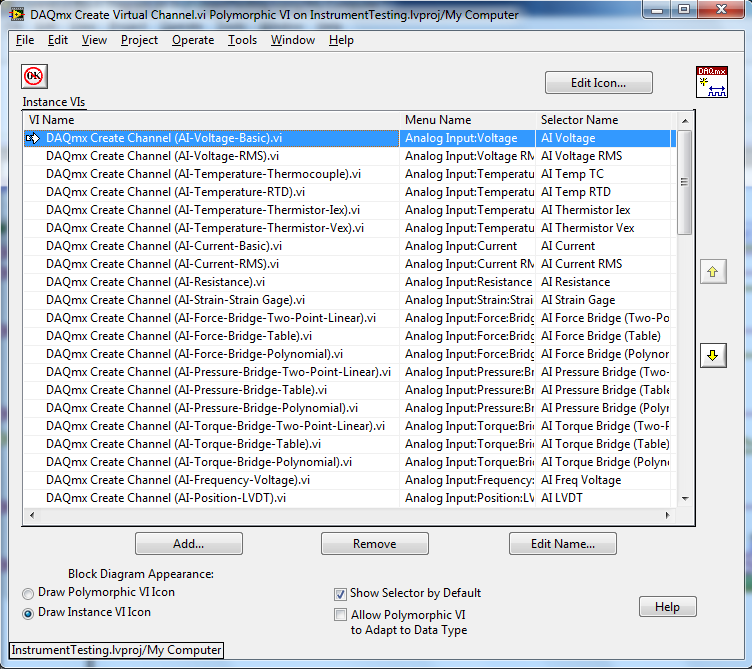Move selected instance up with yellow arrow
Viewport: 752px width, 669px height.
coord(713,272)
